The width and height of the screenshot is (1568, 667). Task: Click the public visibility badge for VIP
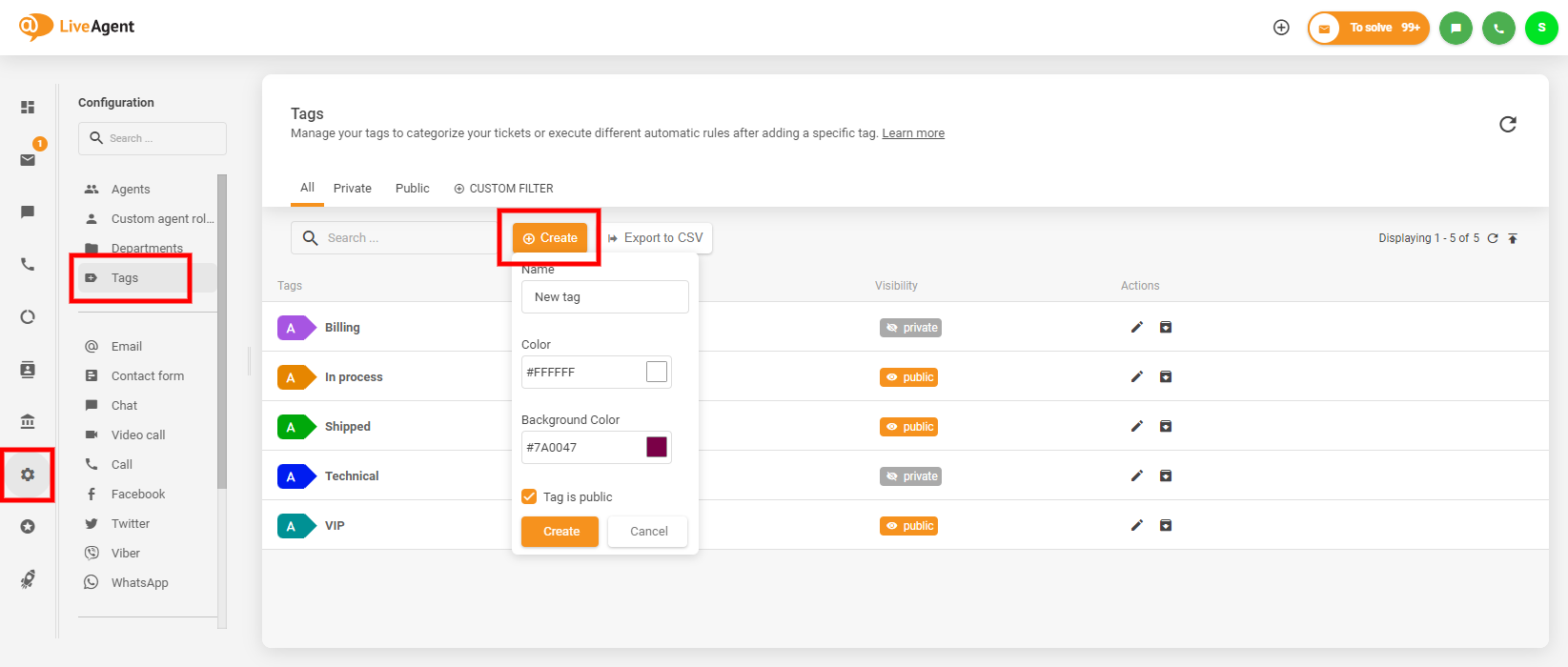click(x=908, y=526)
